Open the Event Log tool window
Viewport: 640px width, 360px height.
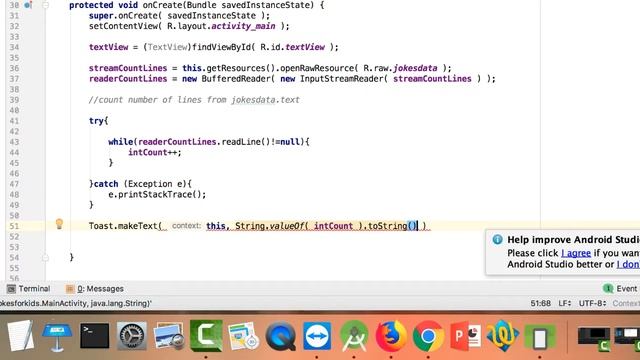621,289
